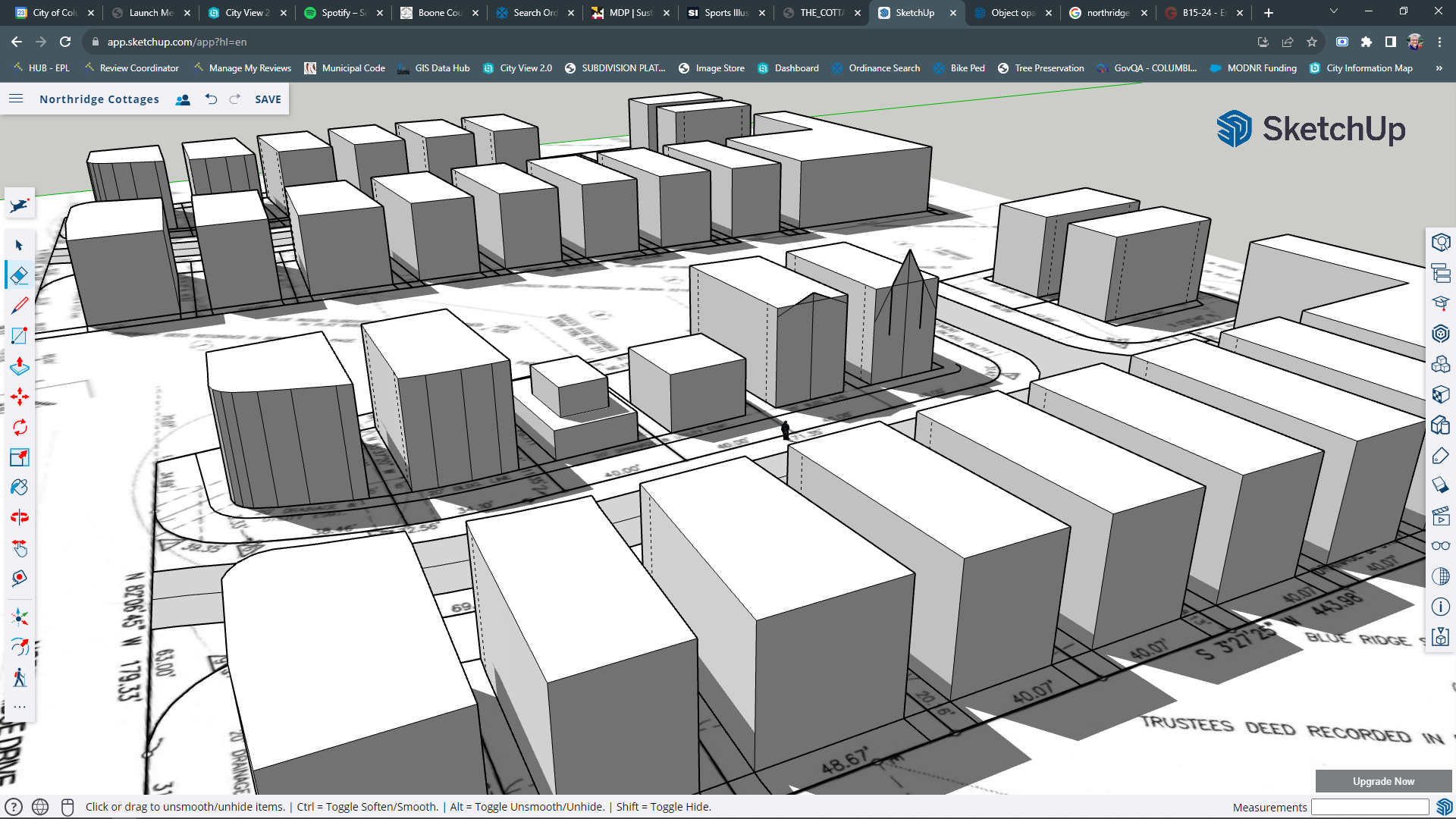Expand more tools with ellipsis button
The height and width of the screenshot is (819, 1456).
19,707
